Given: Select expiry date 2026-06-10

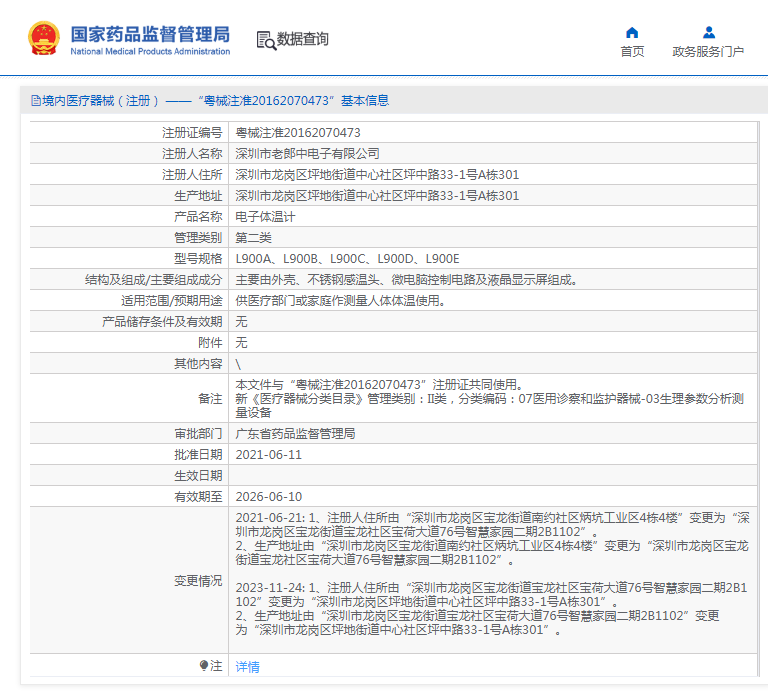Looking at the screenshot, I should (x=268, y=497).
